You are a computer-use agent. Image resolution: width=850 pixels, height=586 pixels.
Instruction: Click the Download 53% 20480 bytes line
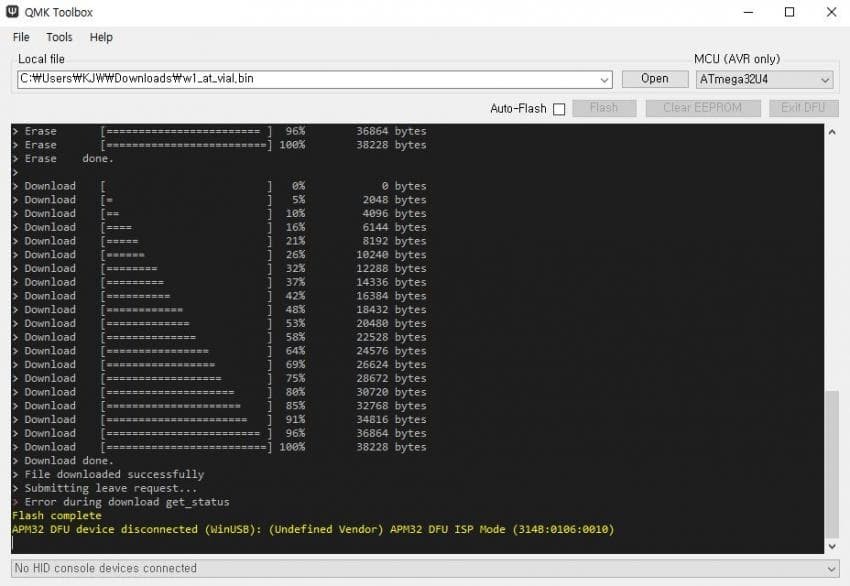click(220, 323)
